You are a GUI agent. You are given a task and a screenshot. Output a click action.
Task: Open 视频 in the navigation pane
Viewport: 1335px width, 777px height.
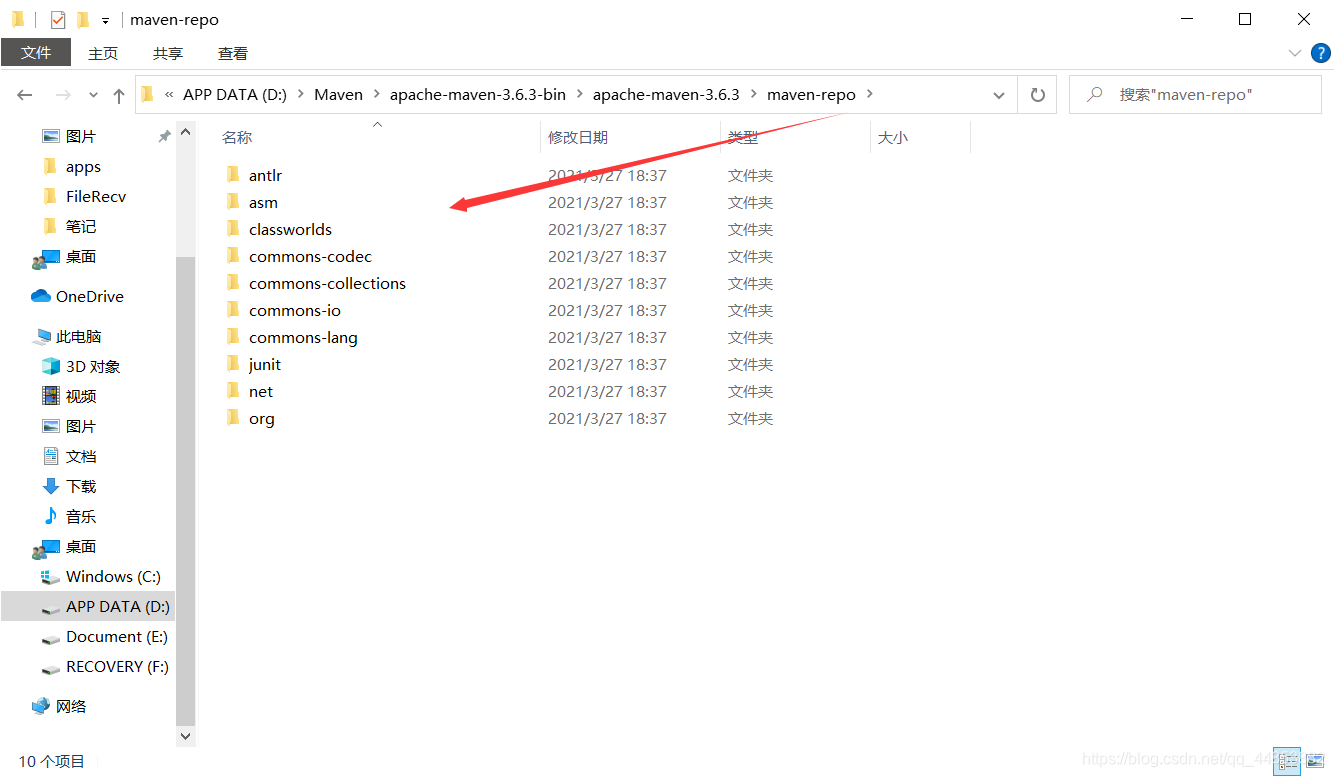point(81,396)
